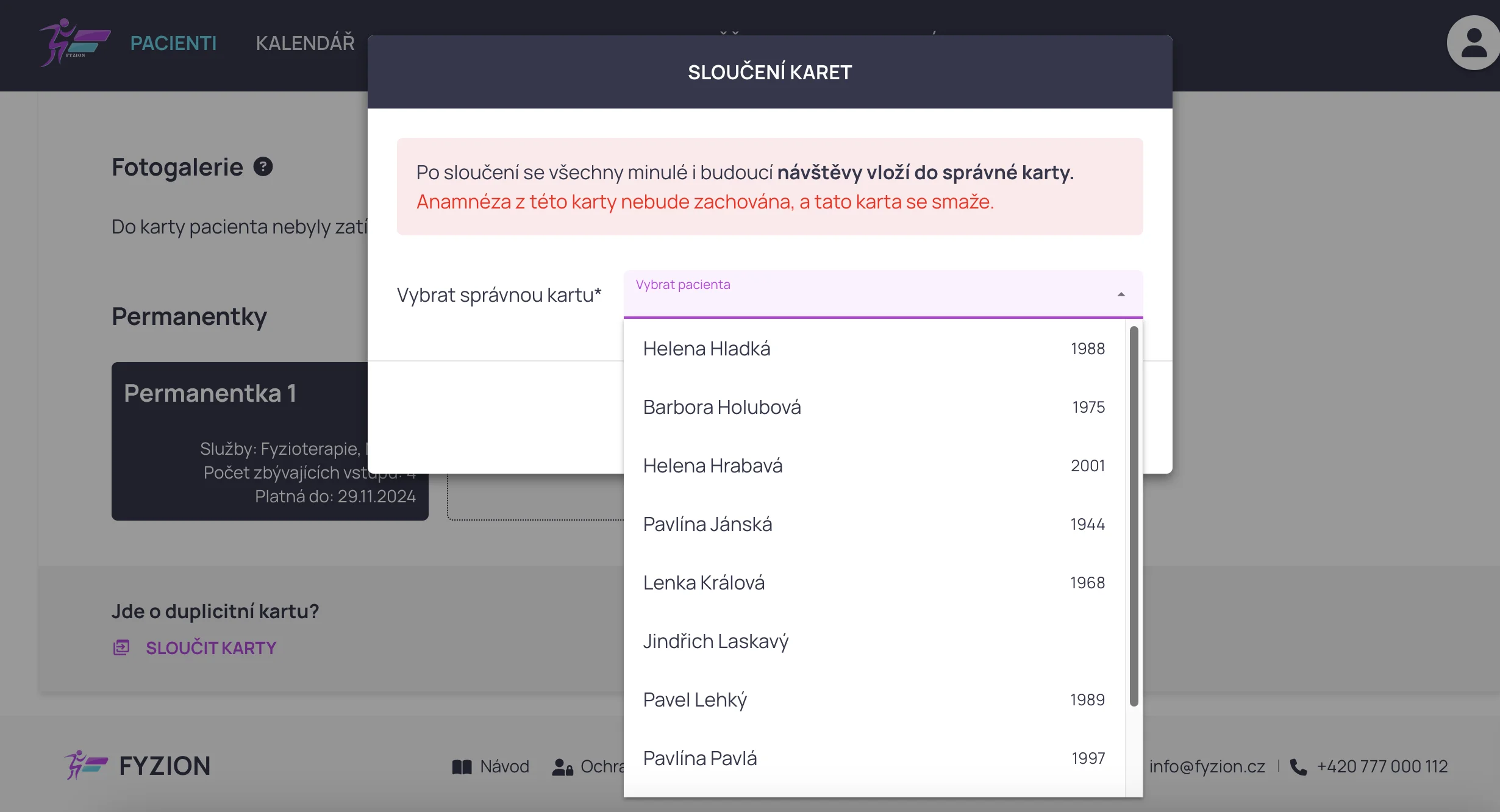Click the Návod book icon in footer
This screenshot has width=1500, height=812.
coord(462,767)
